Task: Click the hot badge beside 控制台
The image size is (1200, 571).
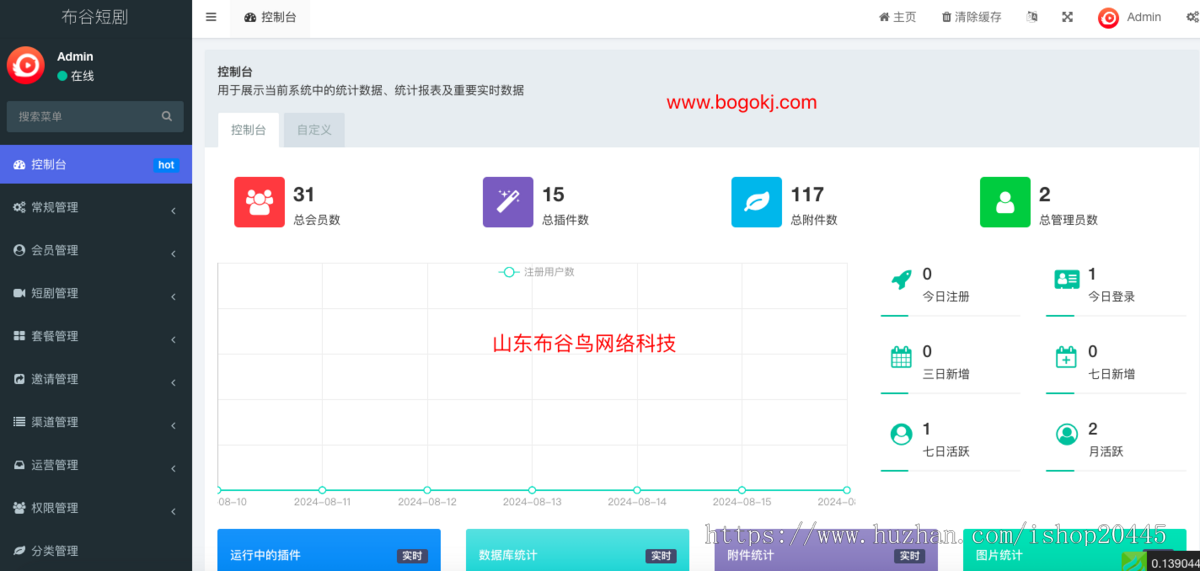Action: coord(166,165)
